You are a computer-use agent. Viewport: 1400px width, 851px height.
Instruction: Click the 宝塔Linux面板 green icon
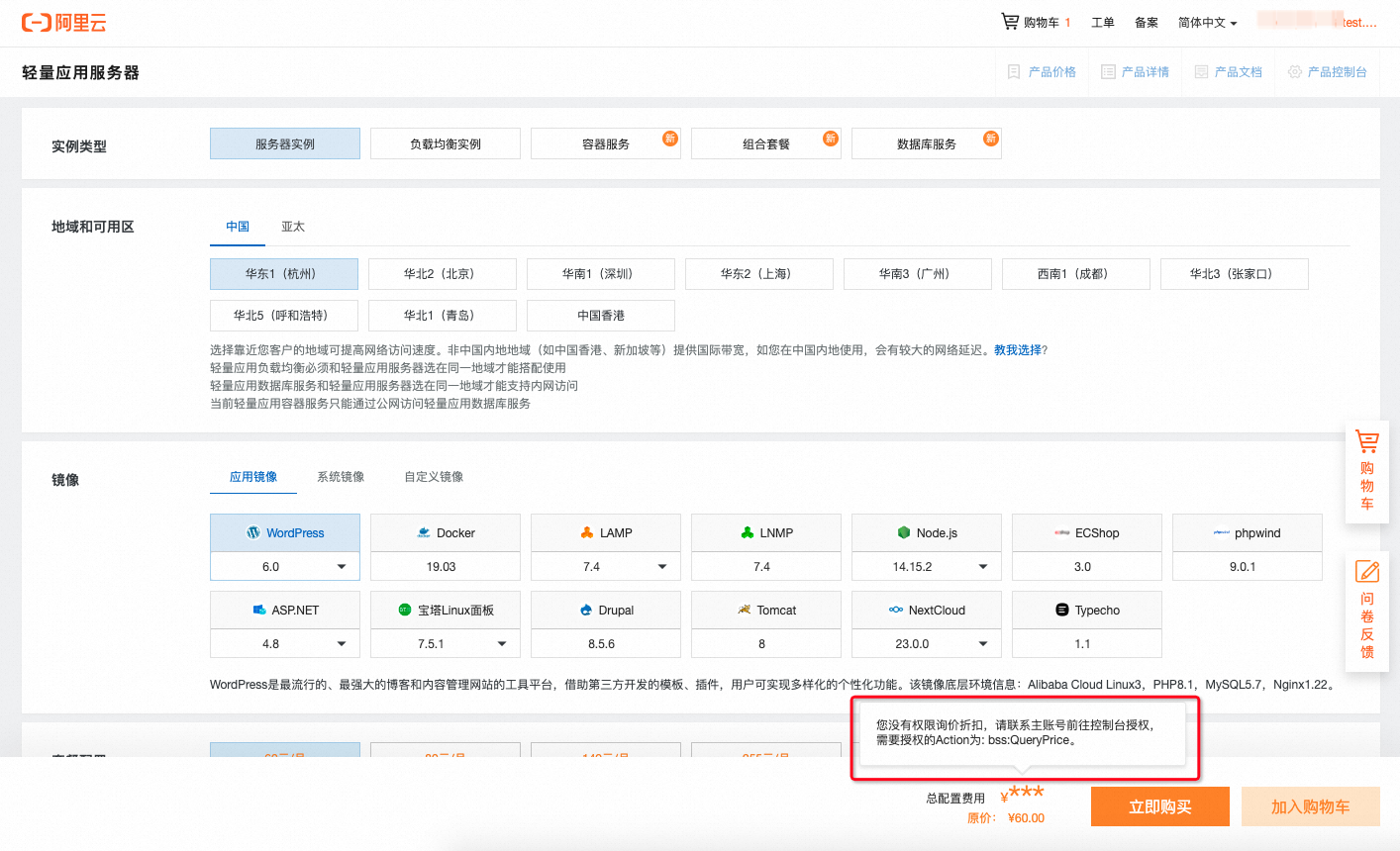(405, 610)
